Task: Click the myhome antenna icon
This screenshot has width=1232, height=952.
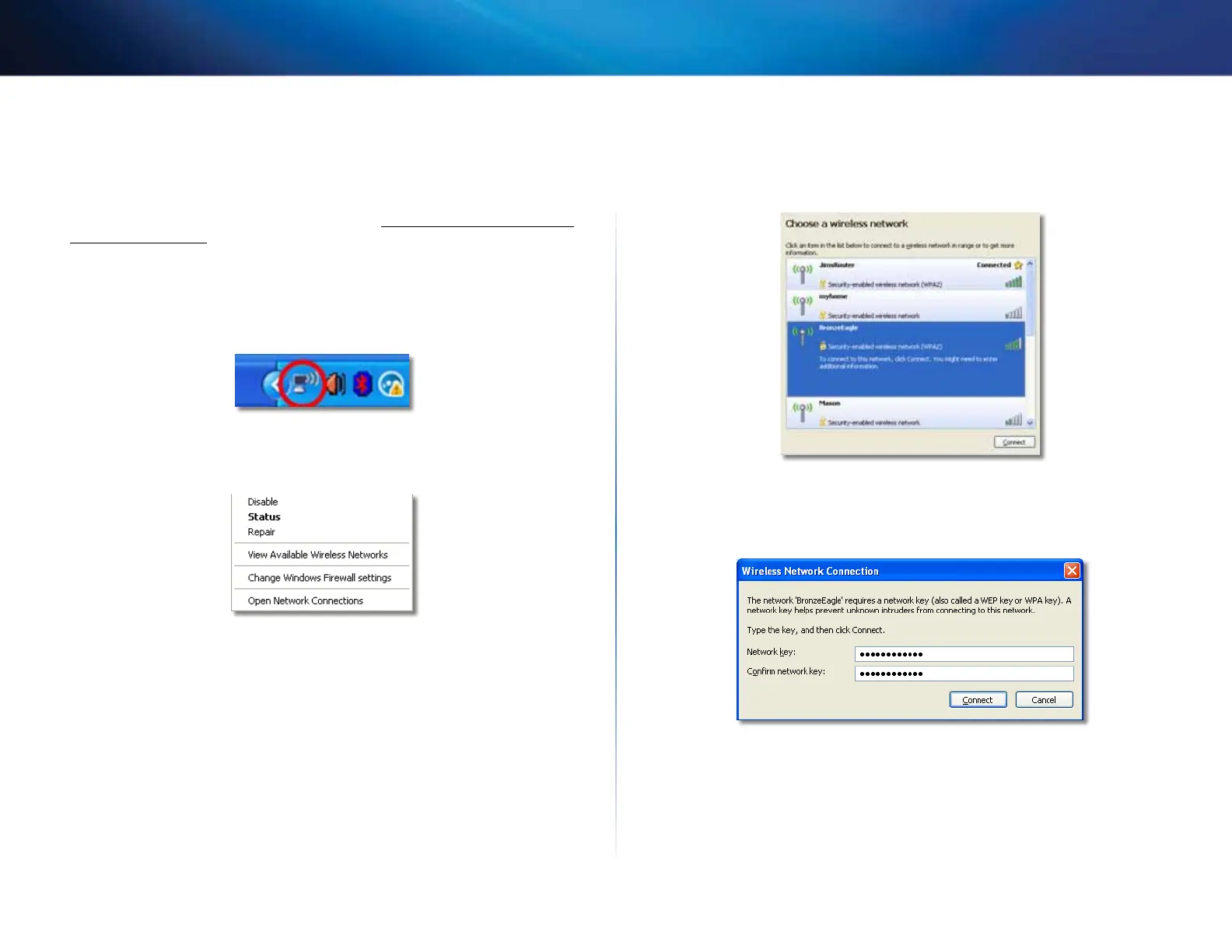Action: pyautogui.click(x=802, y=304)
